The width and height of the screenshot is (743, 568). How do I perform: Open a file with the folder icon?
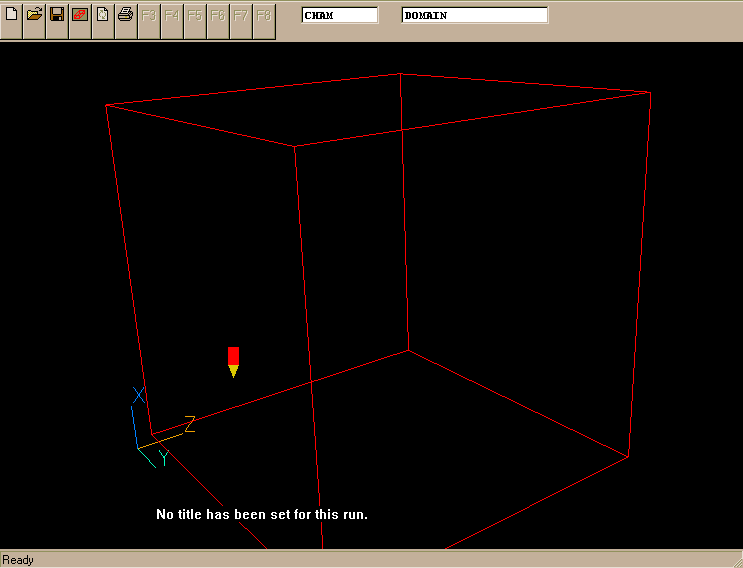34,16
